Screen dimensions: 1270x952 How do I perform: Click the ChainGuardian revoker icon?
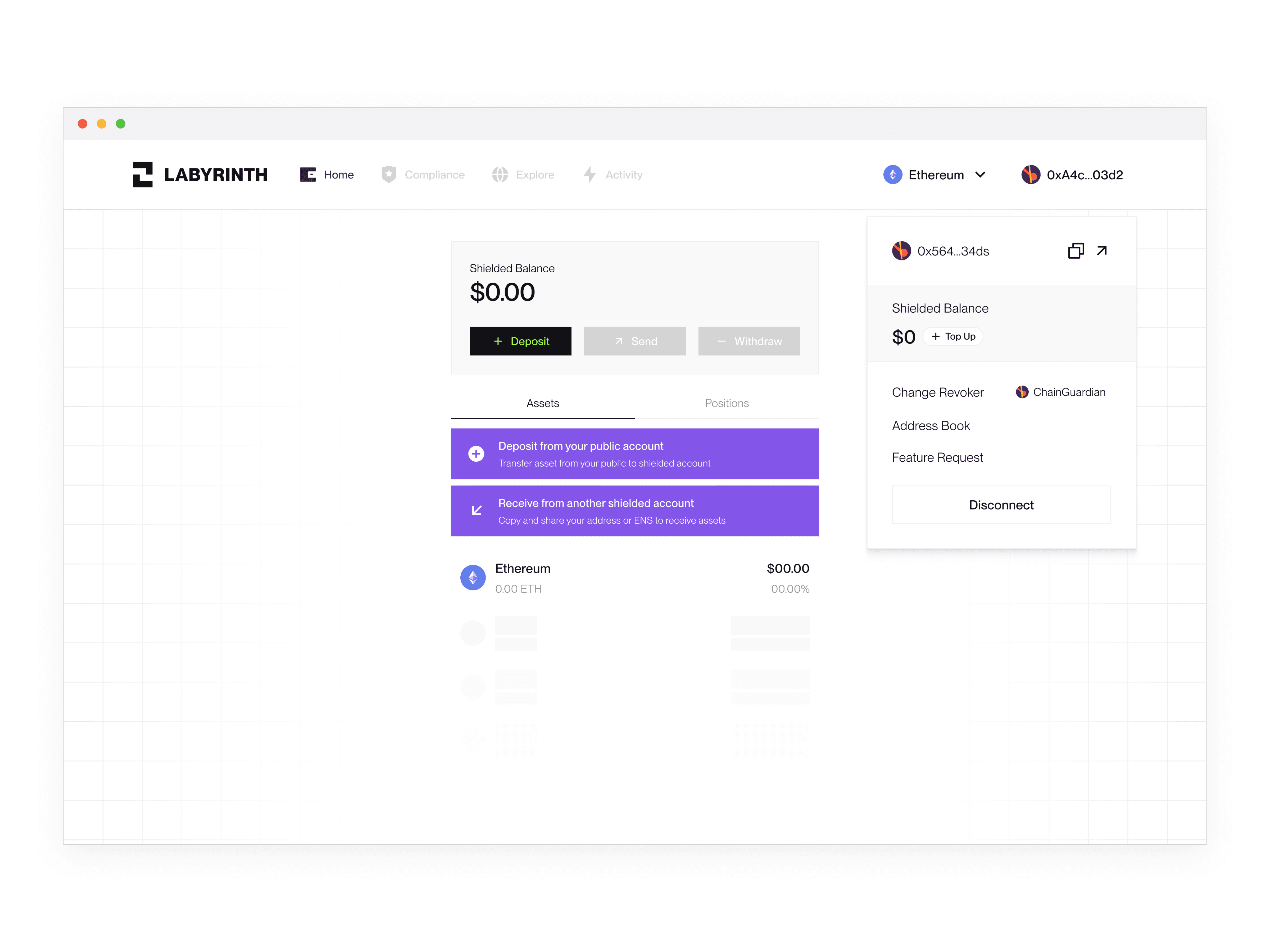click(x=1023, y=392)
